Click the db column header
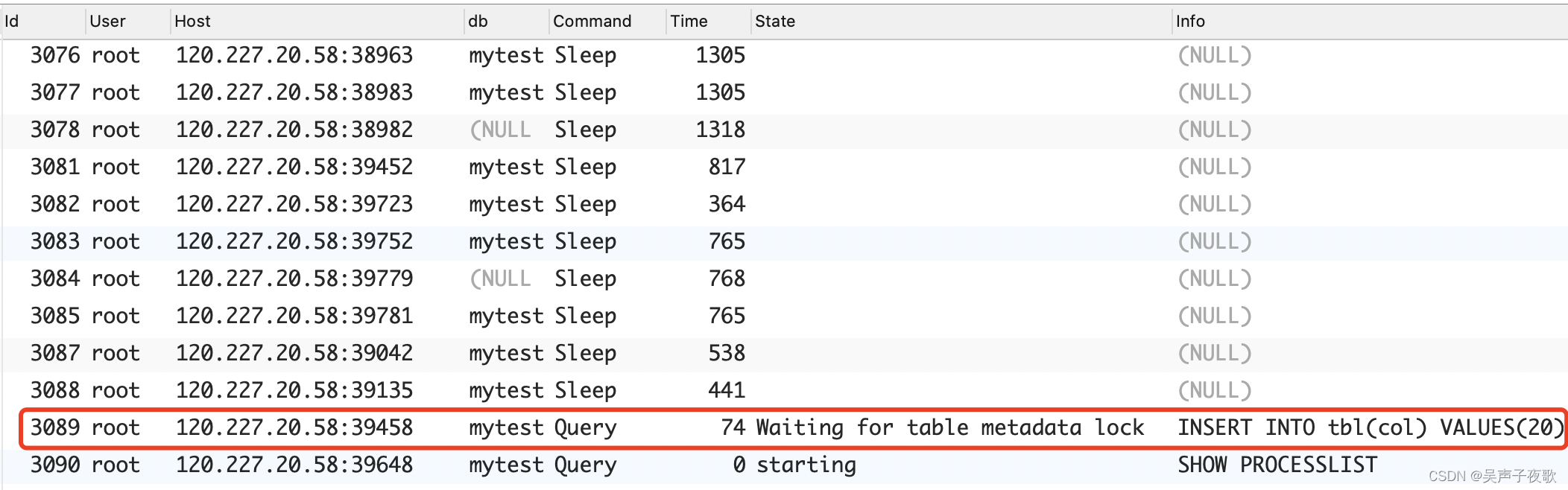Screen dimensions: 1568x490 pos(506,22)
